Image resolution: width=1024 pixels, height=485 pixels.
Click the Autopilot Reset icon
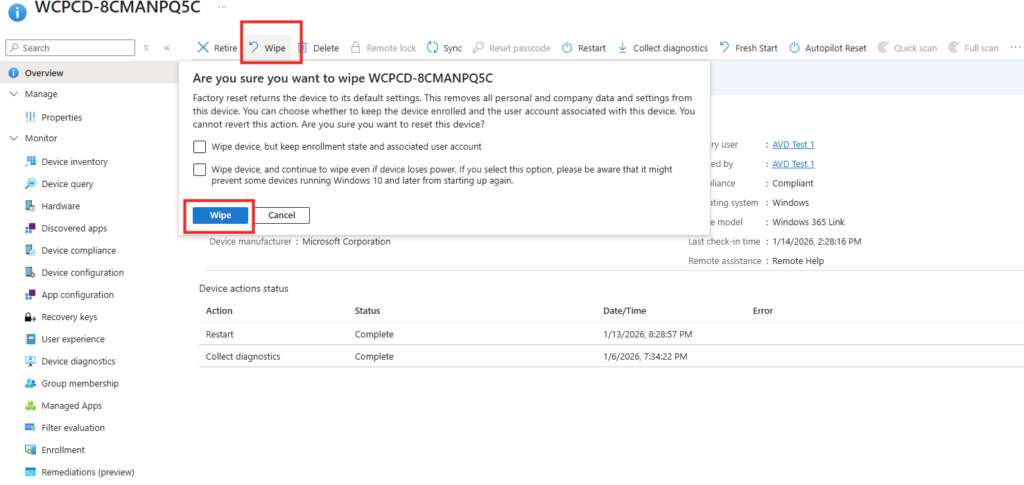point(795,48)
